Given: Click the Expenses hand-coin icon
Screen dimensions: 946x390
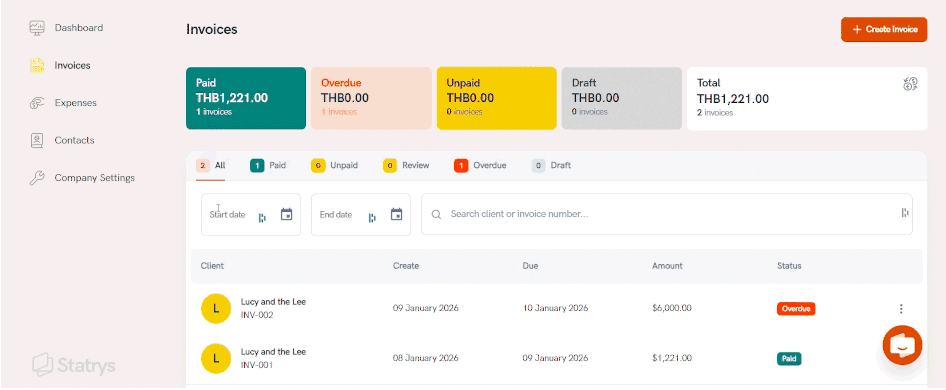Looking at the screenshot, I should [37, 103].
